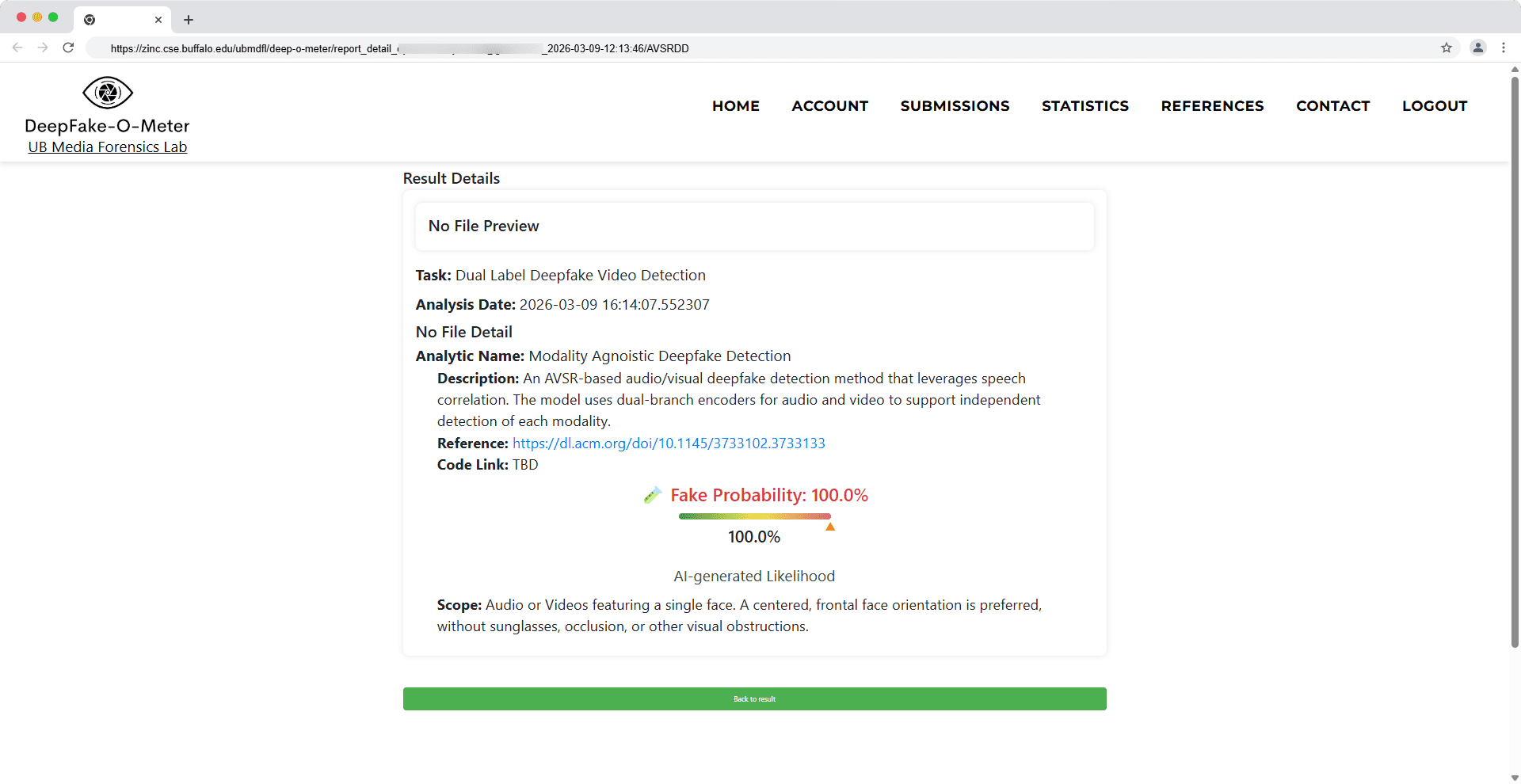Go to the HOME page
Screen dimensions: 1521x784
pyautogui.click(x=735, y=106)
